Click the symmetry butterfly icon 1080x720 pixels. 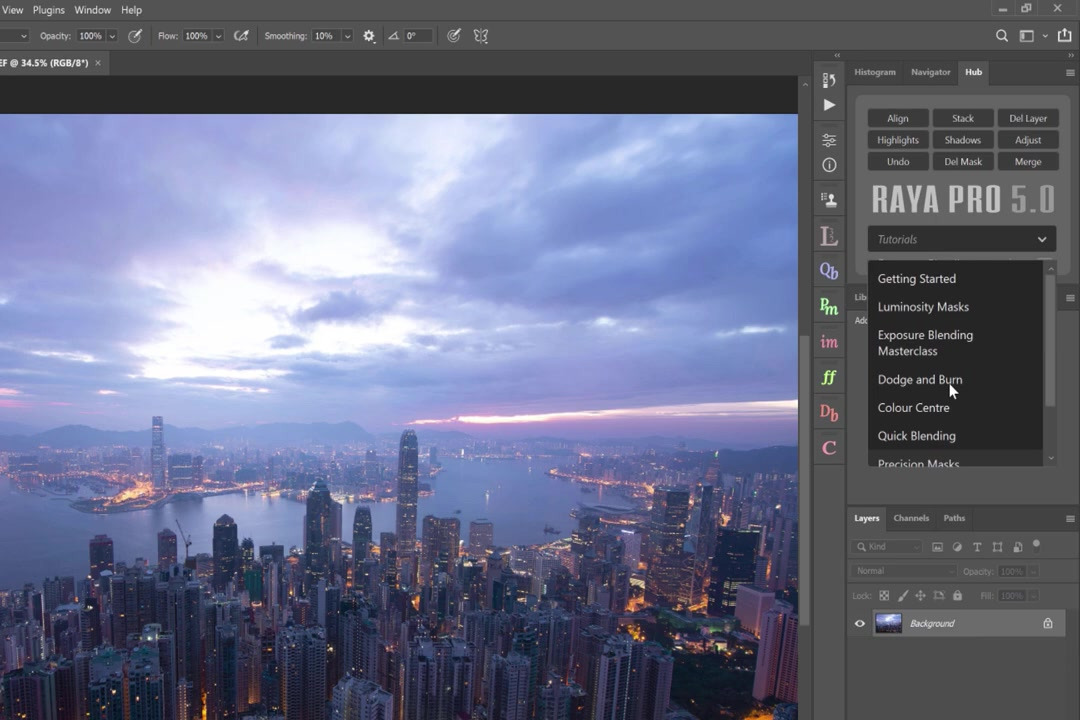pos(481,36)
